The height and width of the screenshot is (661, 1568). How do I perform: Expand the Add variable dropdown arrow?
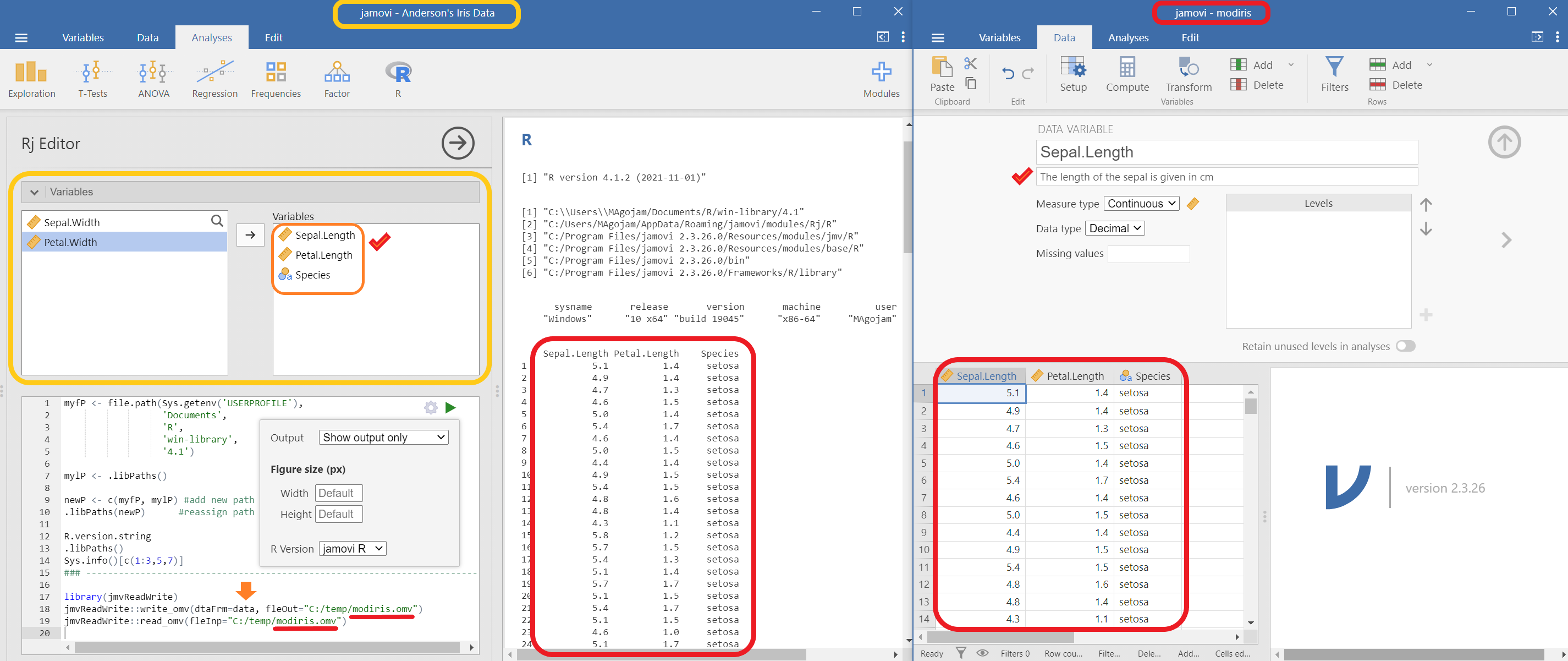pyautogui.click(x=1291, y=64)
